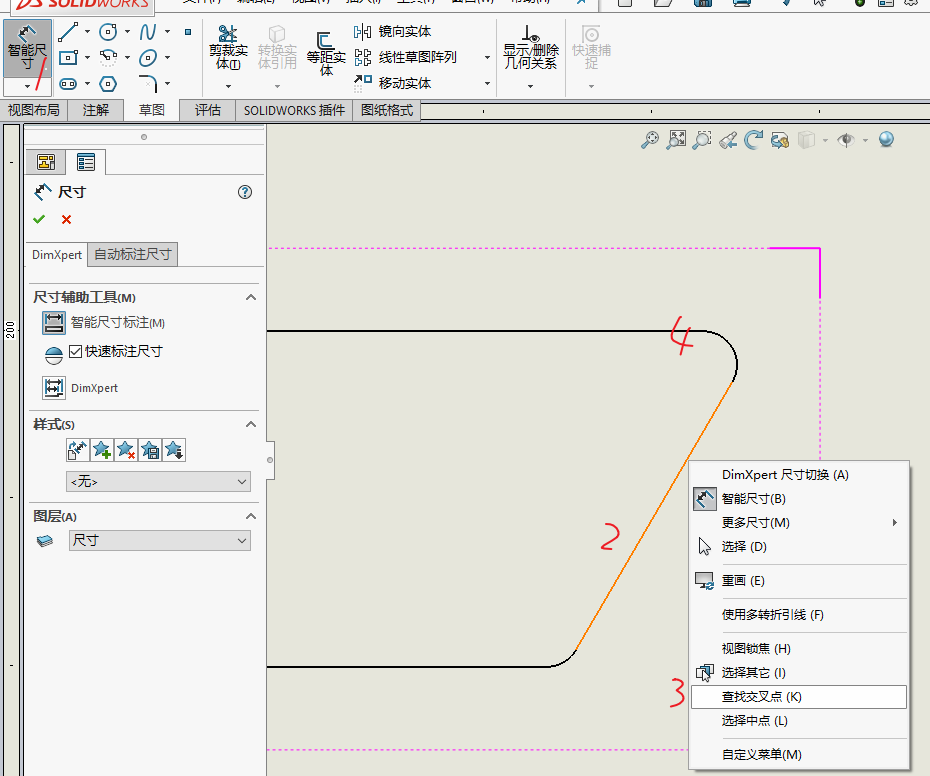Switch to the 自动标注尺寸 tab button

point(132,254)
